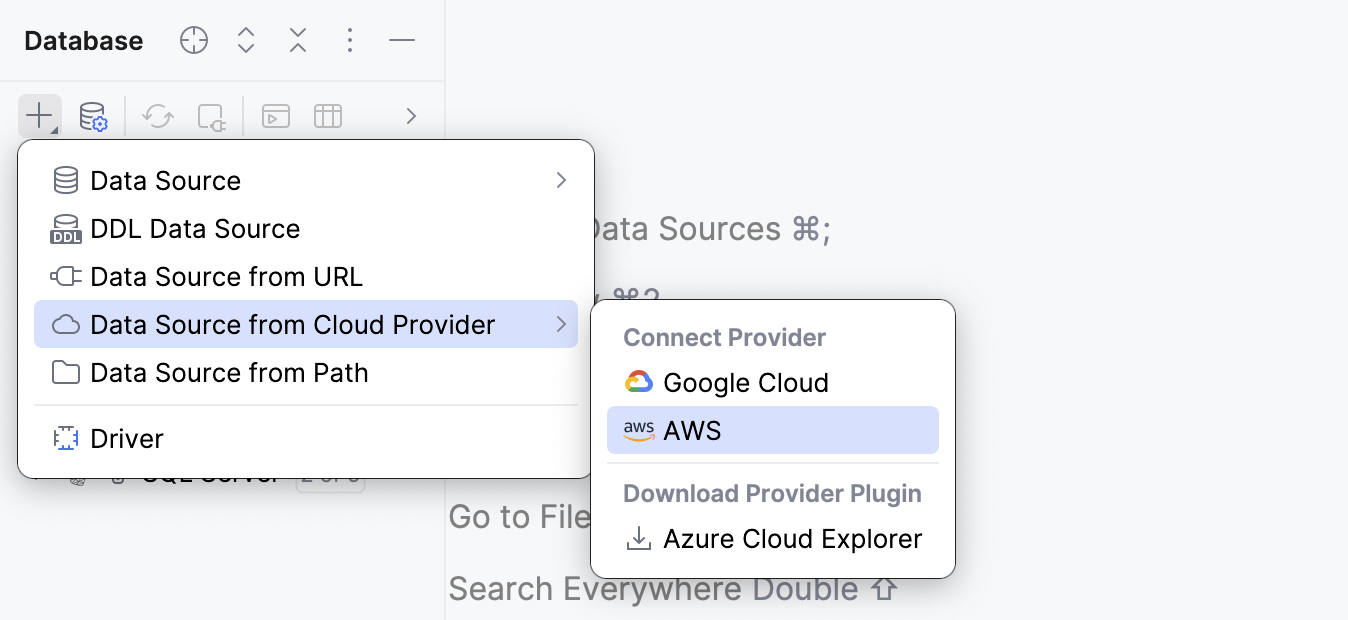Open Data Source Properties settings icon
The image size is (1348, 620).
(93, 115)
